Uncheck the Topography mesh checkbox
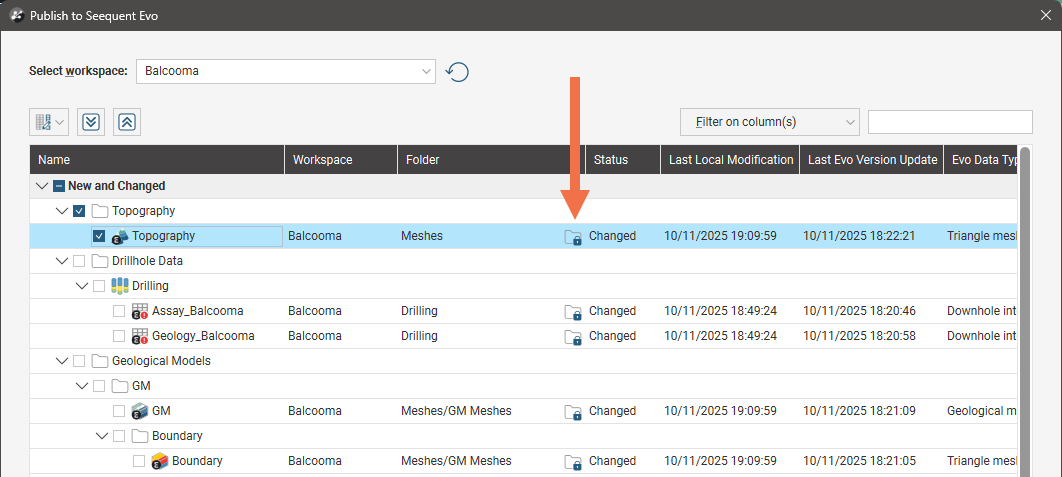1062x477 pixels. [99, 236]
